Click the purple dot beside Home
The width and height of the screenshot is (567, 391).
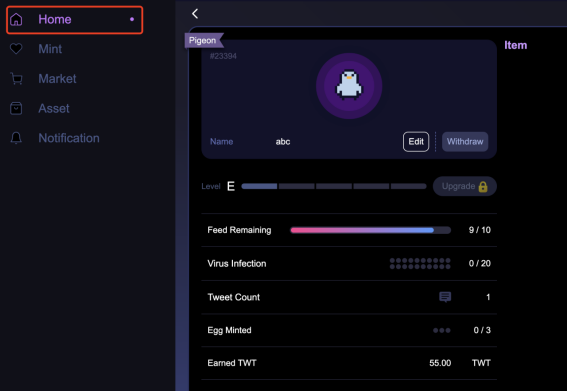(132, 19)
